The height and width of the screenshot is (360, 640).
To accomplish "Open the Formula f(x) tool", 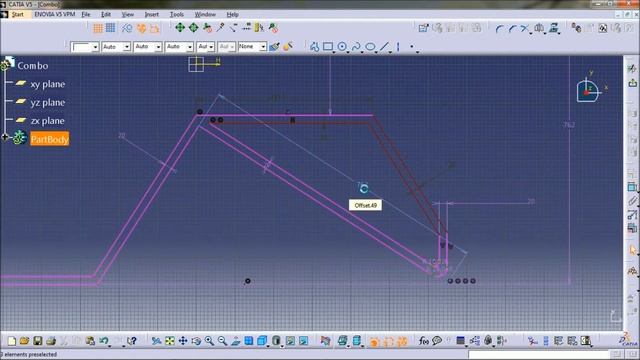I will coord(424,341).
